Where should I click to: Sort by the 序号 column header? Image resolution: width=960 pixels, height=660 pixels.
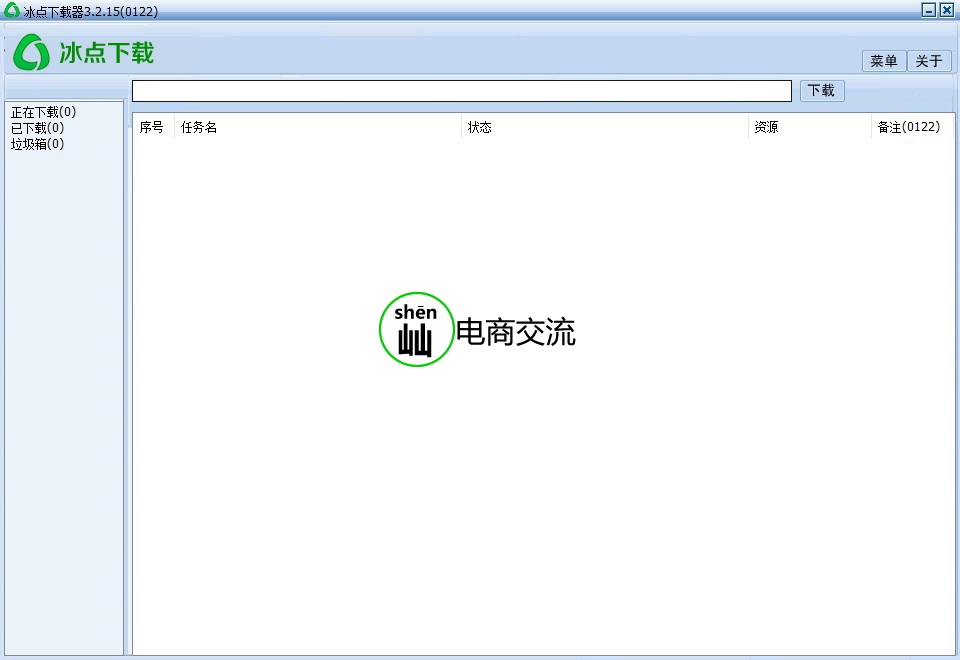(x=154, y=127)
